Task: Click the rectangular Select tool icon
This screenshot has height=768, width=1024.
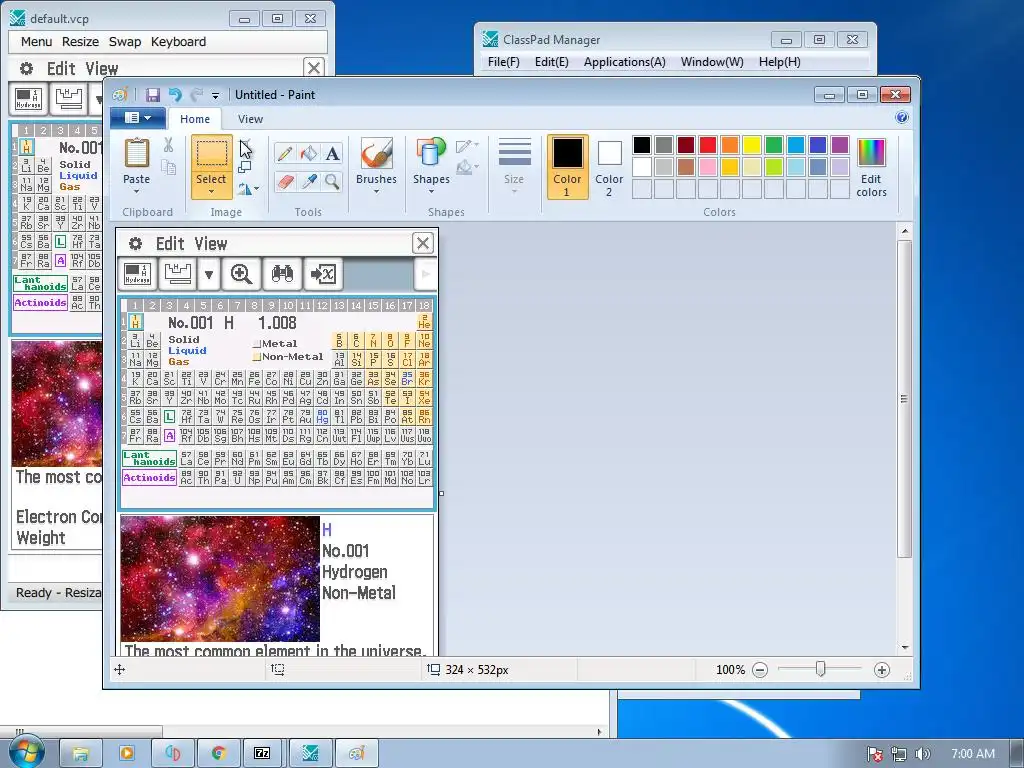Action: 212,154
